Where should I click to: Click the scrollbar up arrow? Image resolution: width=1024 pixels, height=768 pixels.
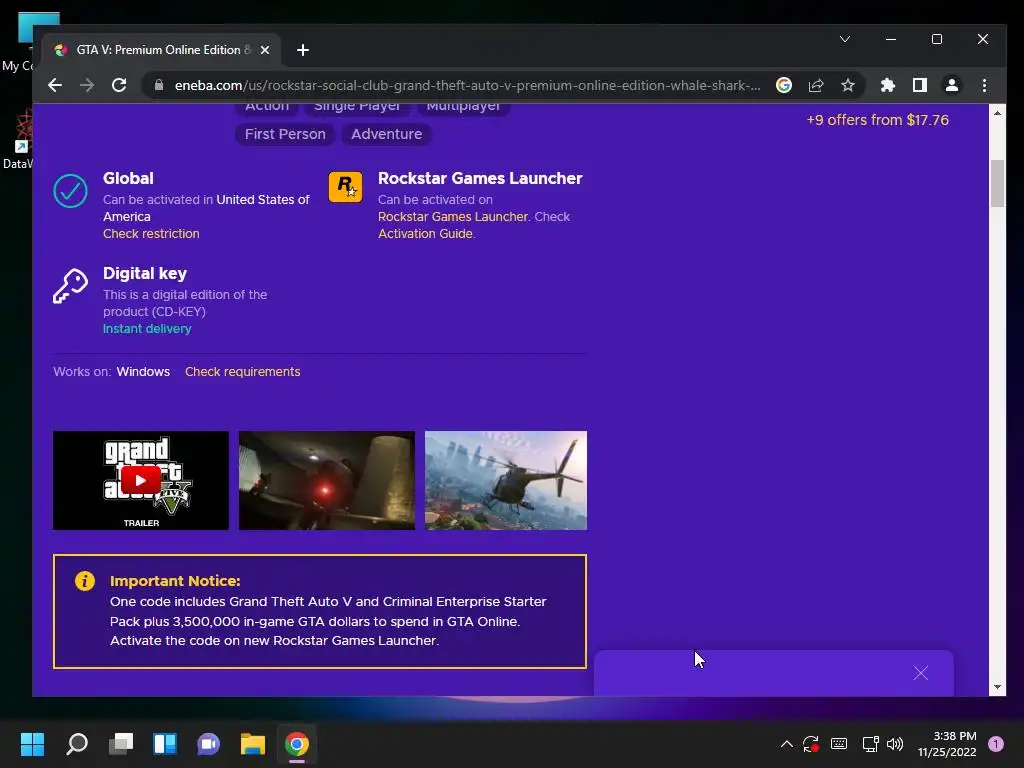coord(997,113)
